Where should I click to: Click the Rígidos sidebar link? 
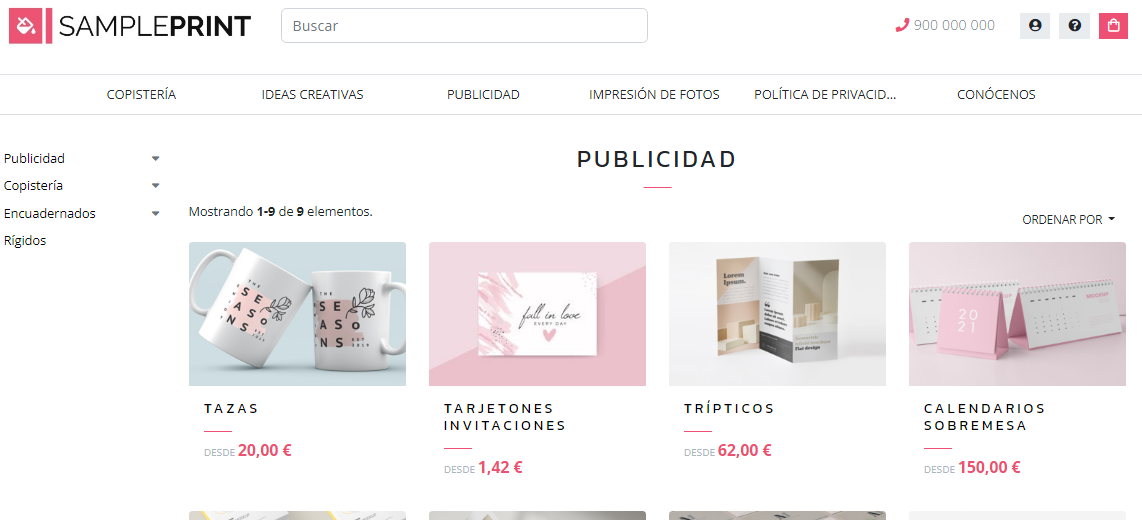click(25, 240)
